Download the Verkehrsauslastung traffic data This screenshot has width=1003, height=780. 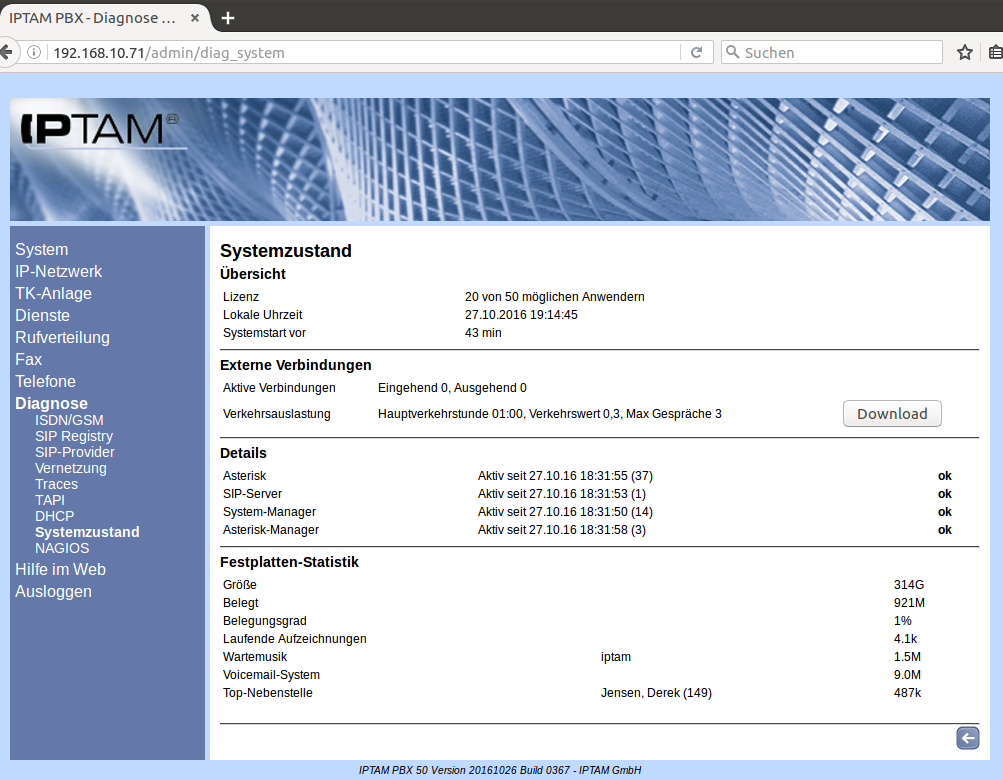click(892, 414)
